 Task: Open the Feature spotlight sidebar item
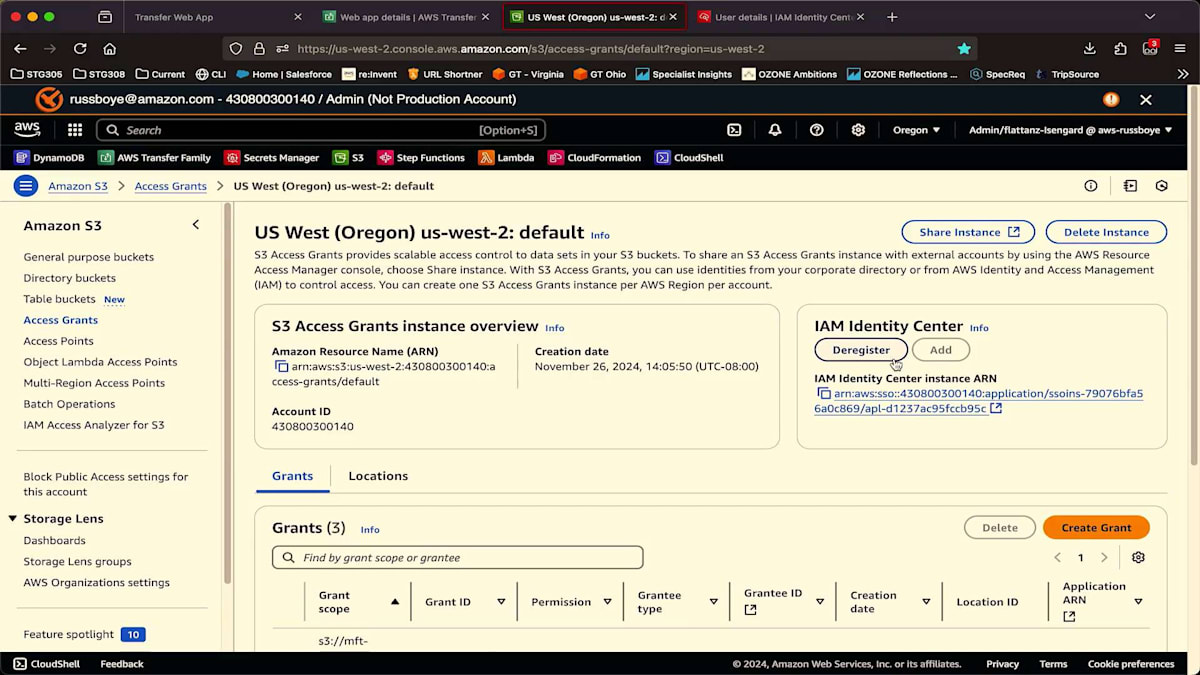85,634
